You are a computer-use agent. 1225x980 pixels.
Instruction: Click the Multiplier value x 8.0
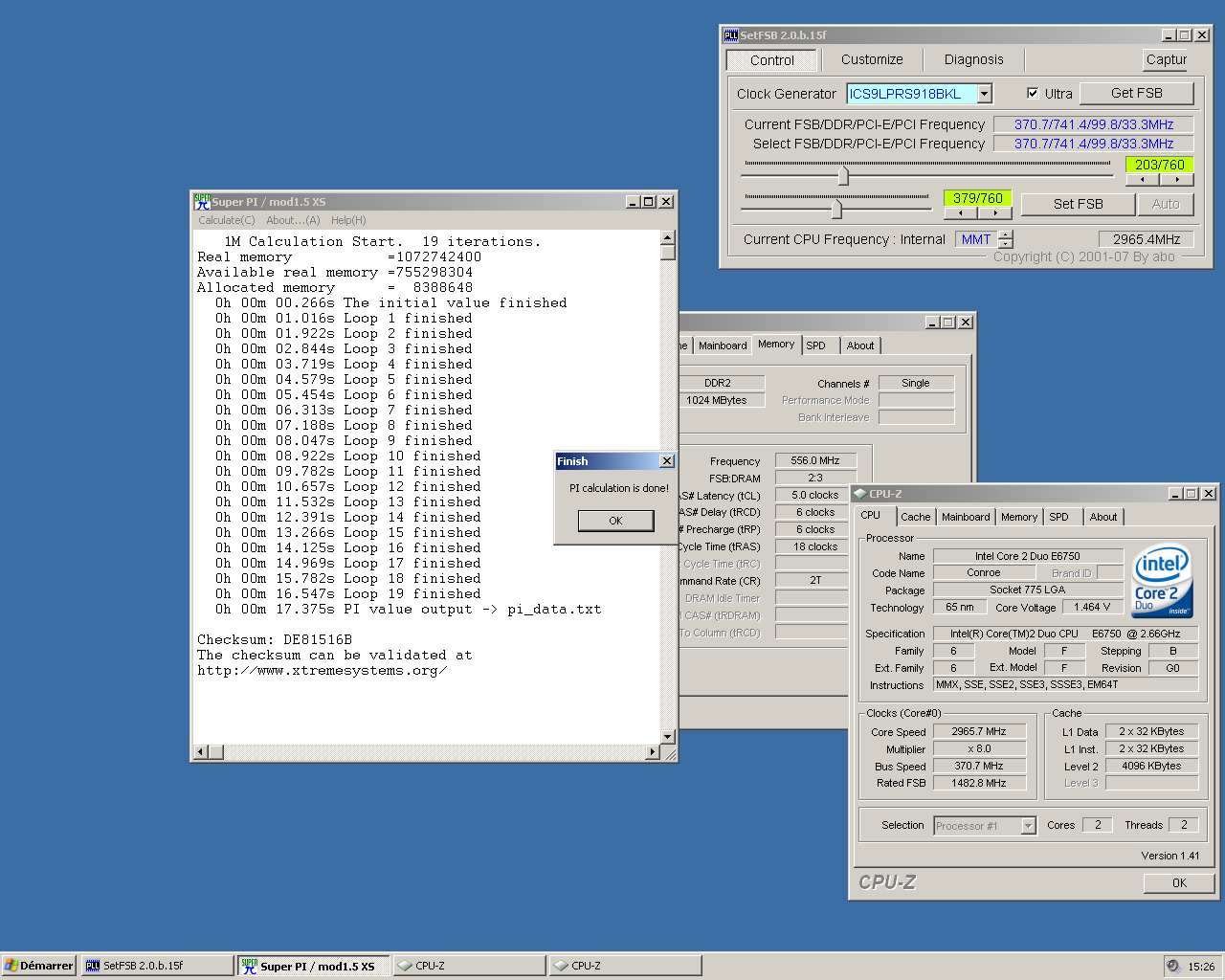tap(979, 748)
